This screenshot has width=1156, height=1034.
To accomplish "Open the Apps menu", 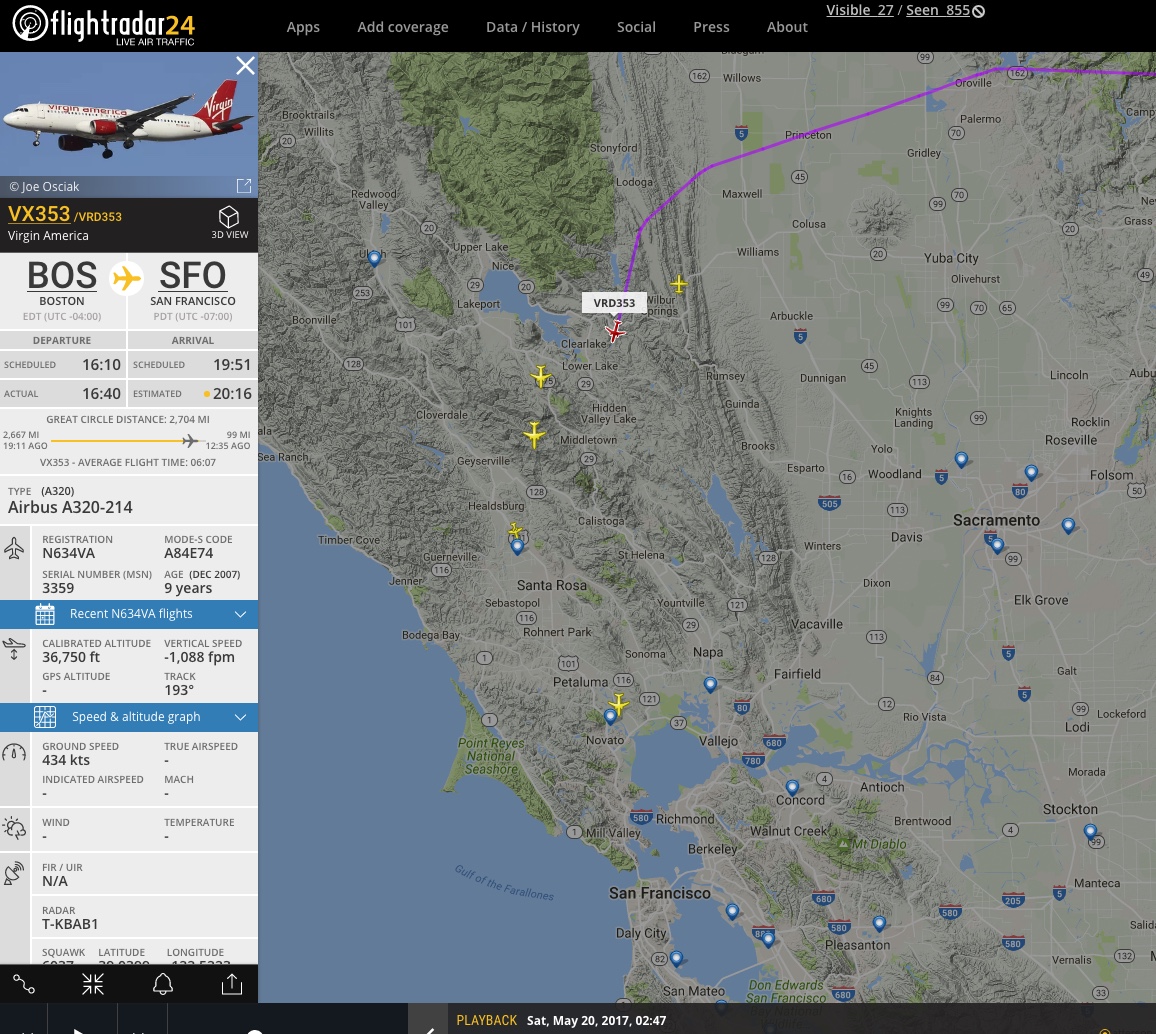I will coord(303,27).
